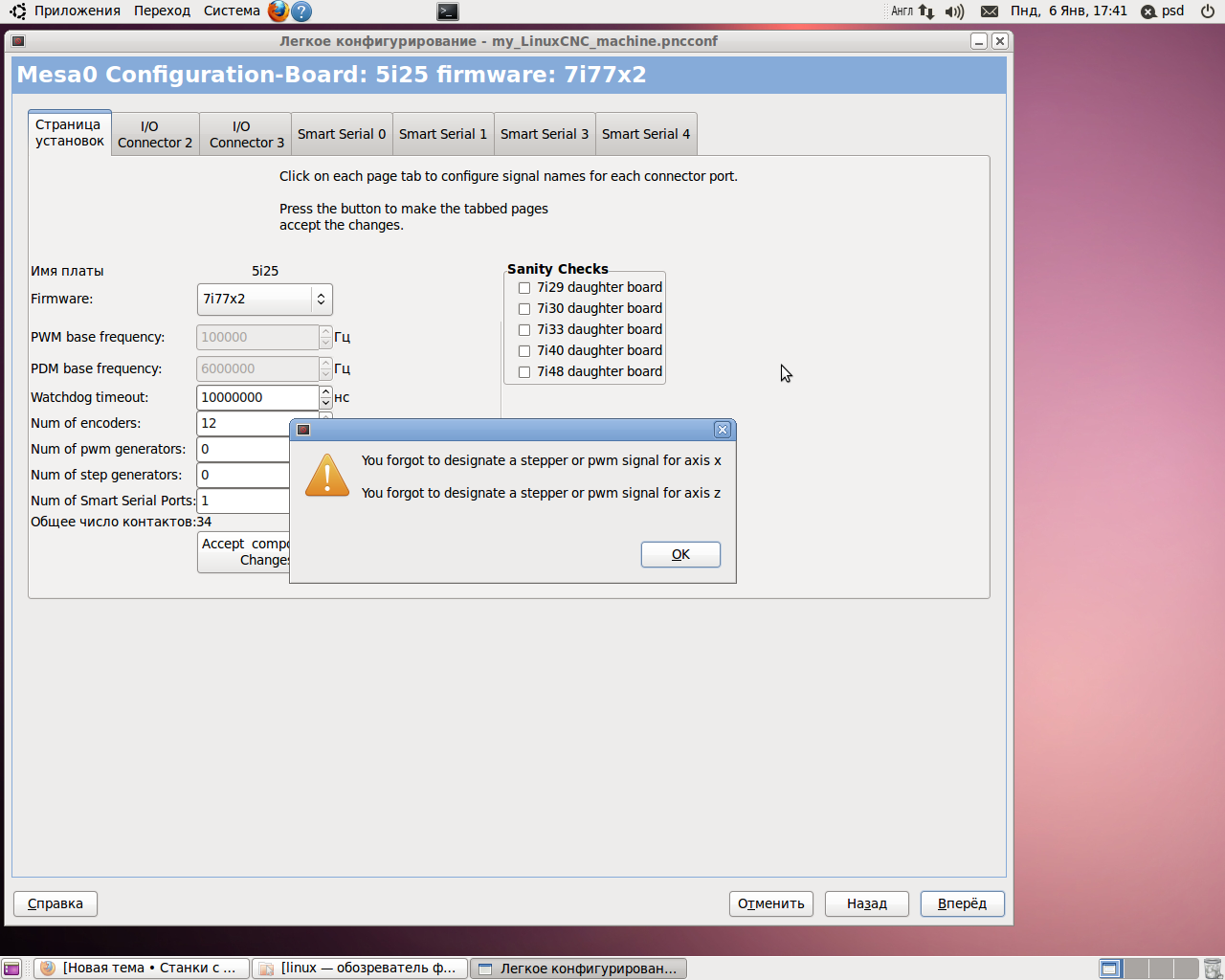The height and width of the screenshot is (980, 1225).
Task: Click the first workspace in the workspace switcher
Action: click(x=1110, y=969)
